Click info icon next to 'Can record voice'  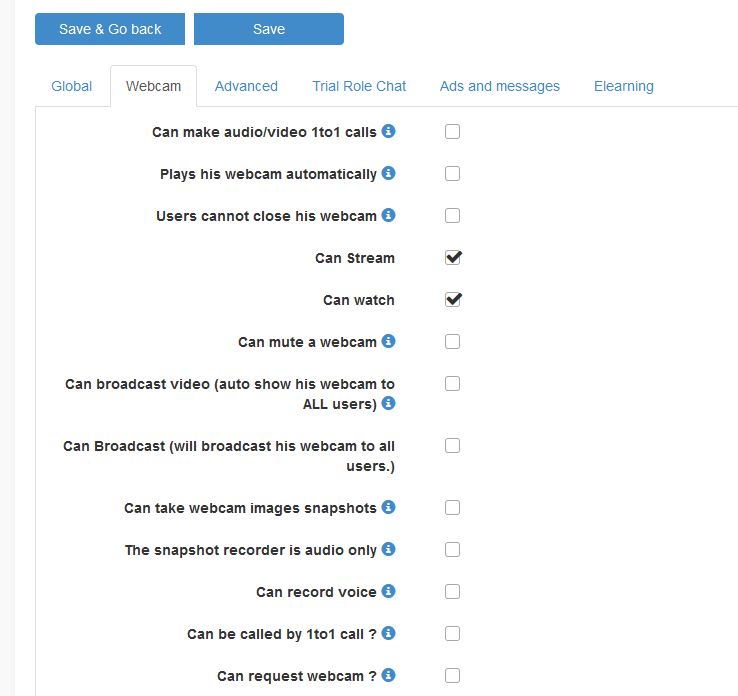[x=389, y=591]
